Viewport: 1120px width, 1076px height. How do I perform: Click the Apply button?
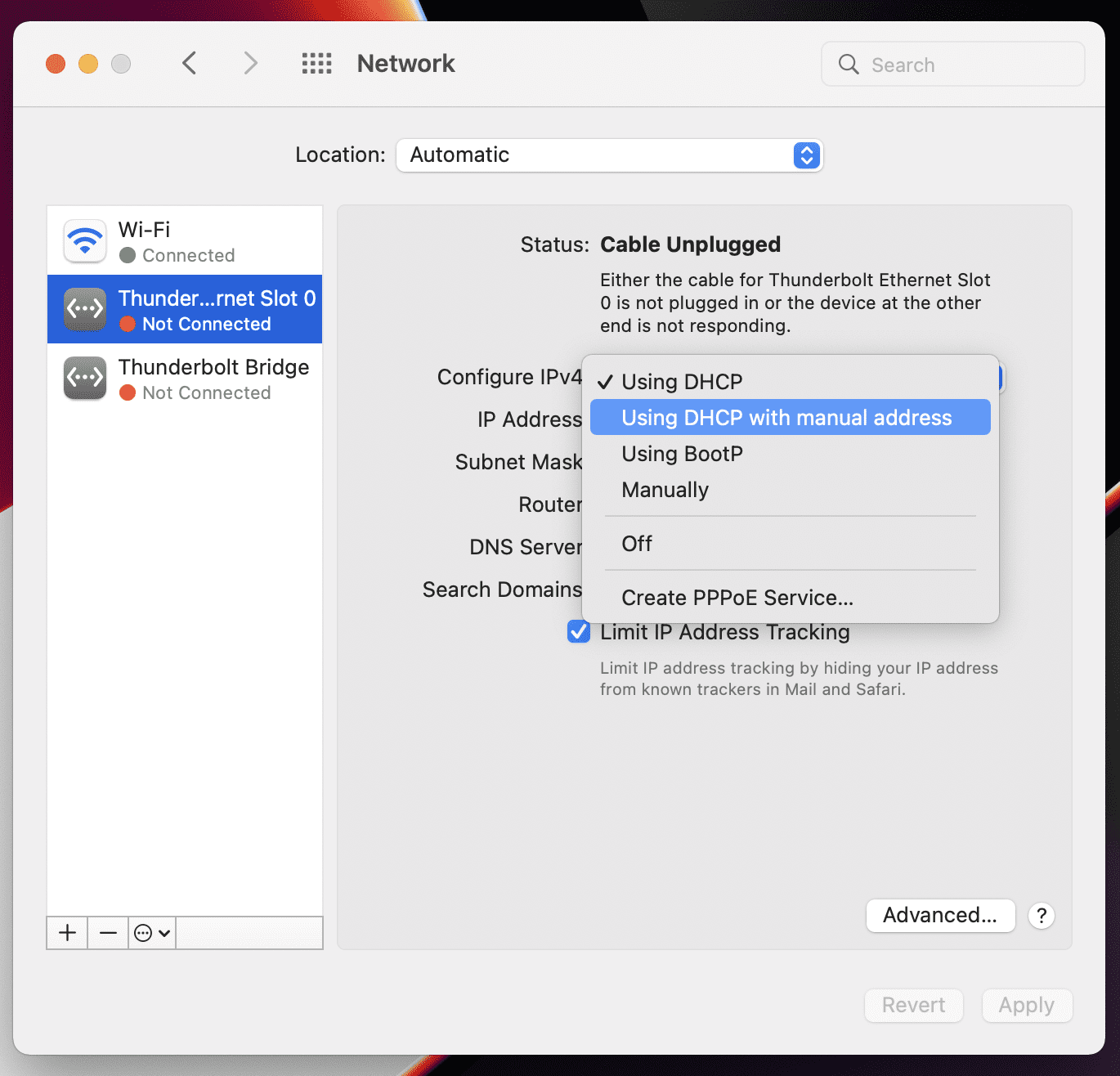[x=1027, y=1006]
